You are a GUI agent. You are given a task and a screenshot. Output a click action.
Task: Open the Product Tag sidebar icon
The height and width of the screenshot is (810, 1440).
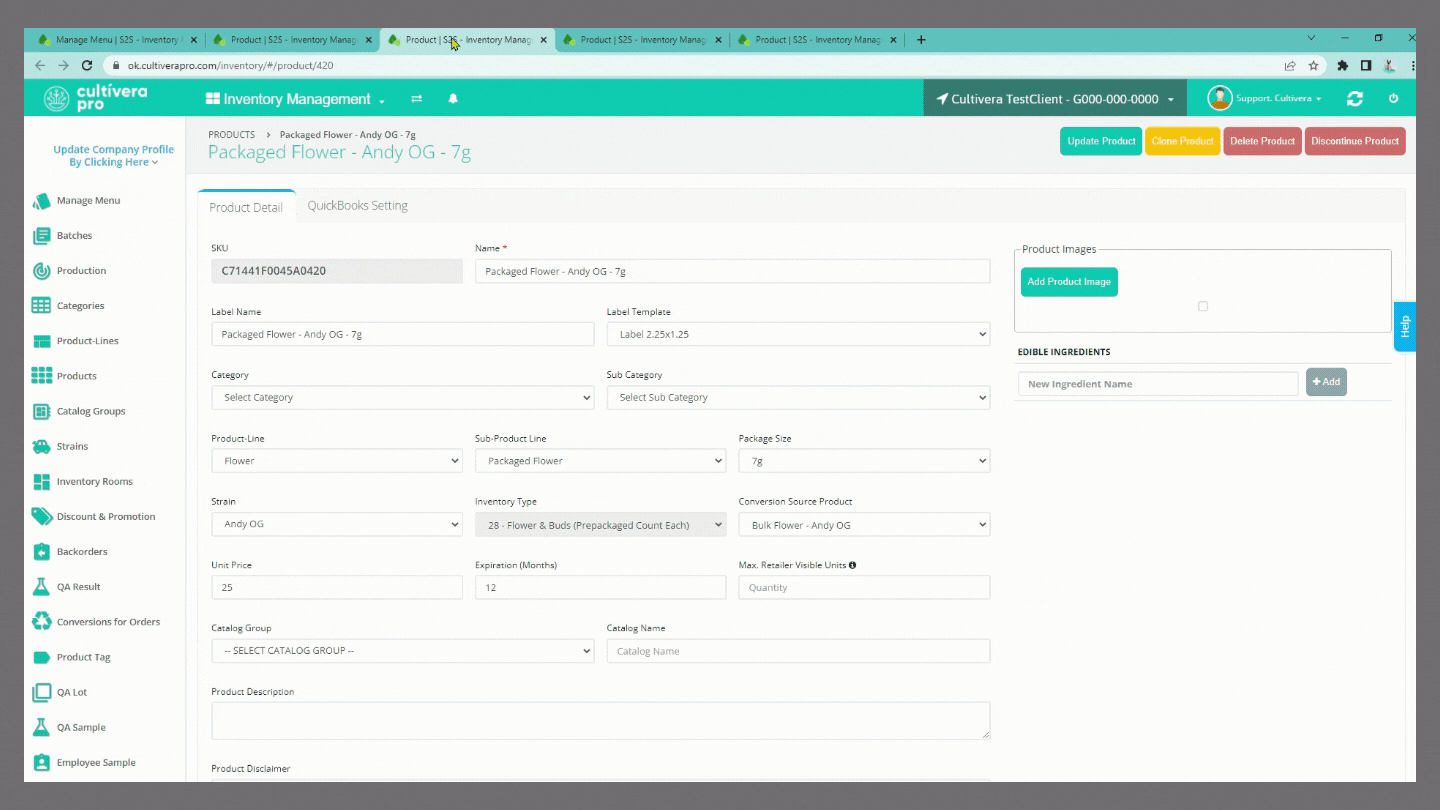[41, 657]
